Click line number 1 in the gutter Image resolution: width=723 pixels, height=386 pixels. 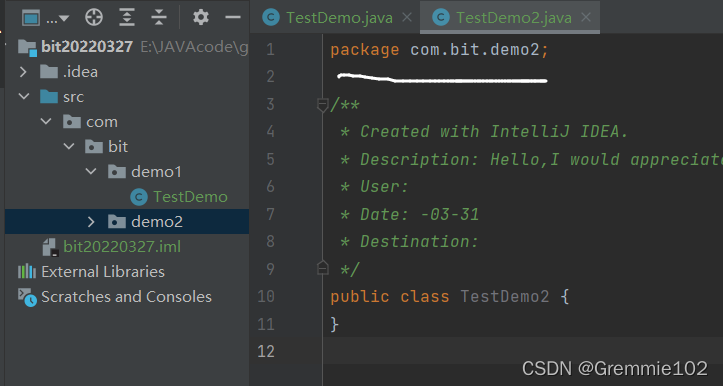tap(270, 50)
